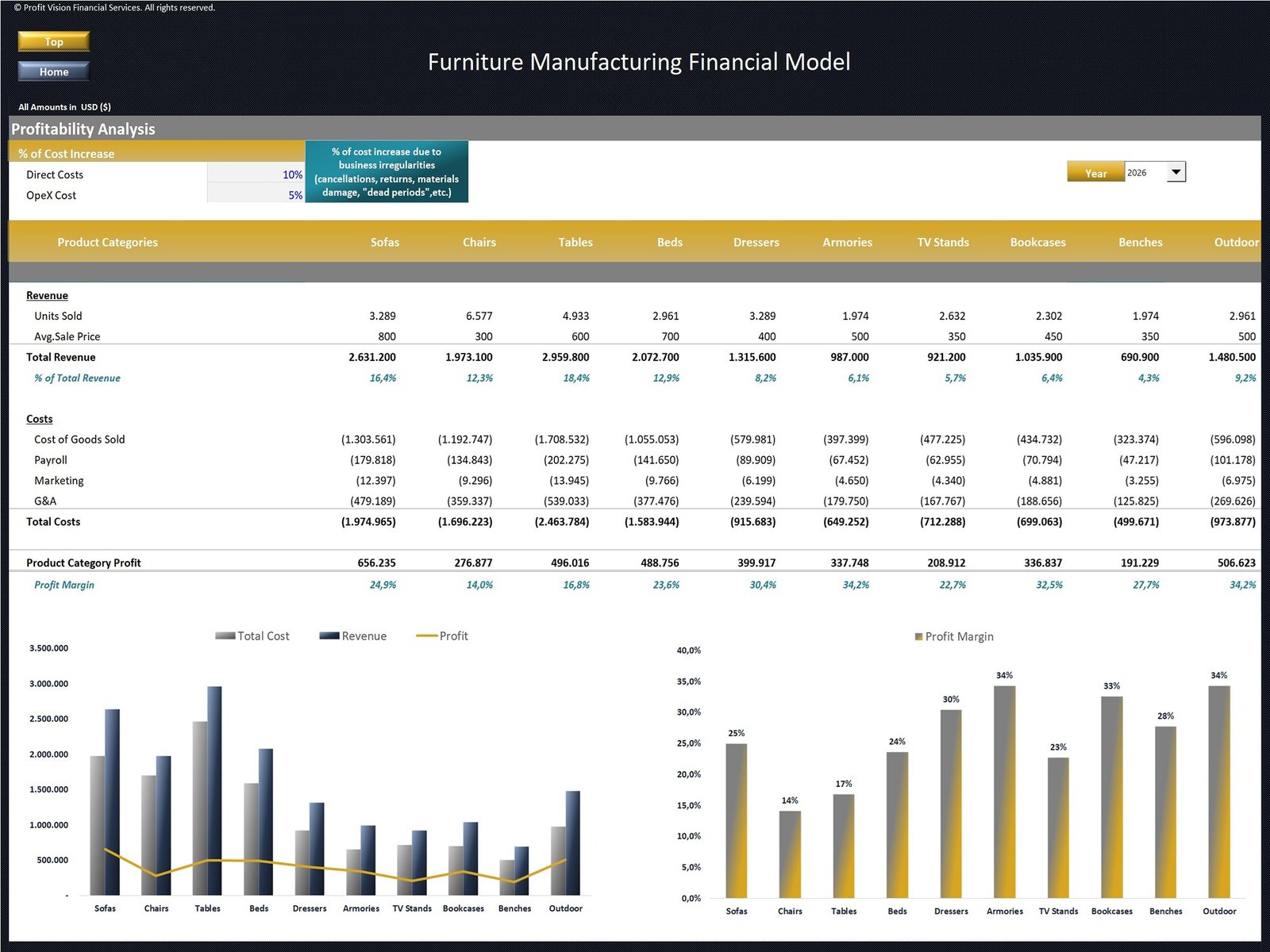Click the underlined Revenue section label
The width and height of the screenshot is (1270, 952).
pos(47,295)
